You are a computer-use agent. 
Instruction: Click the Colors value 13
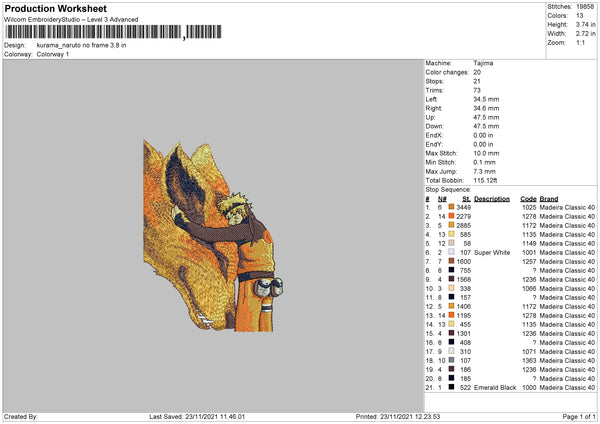pyautogui.click(x=580, y=16)
